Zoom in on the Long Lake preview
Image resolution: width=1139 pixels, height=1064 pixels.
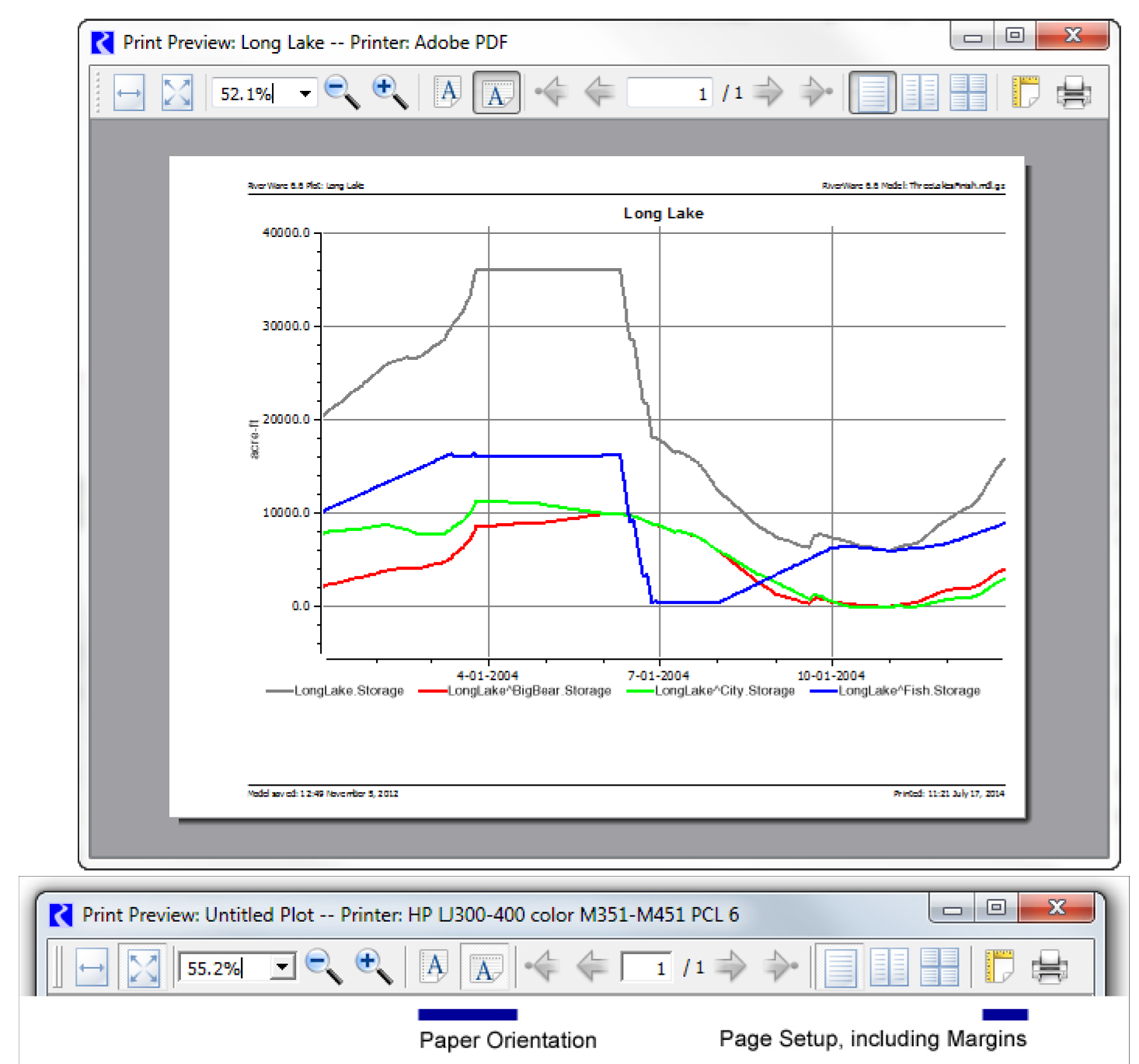(389, 92)
